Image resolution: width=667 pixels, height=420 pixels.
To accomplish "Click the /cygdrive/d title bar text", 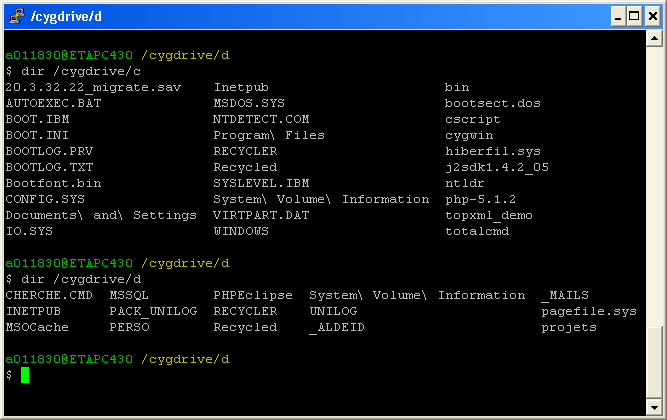I will tap(66, 17).
